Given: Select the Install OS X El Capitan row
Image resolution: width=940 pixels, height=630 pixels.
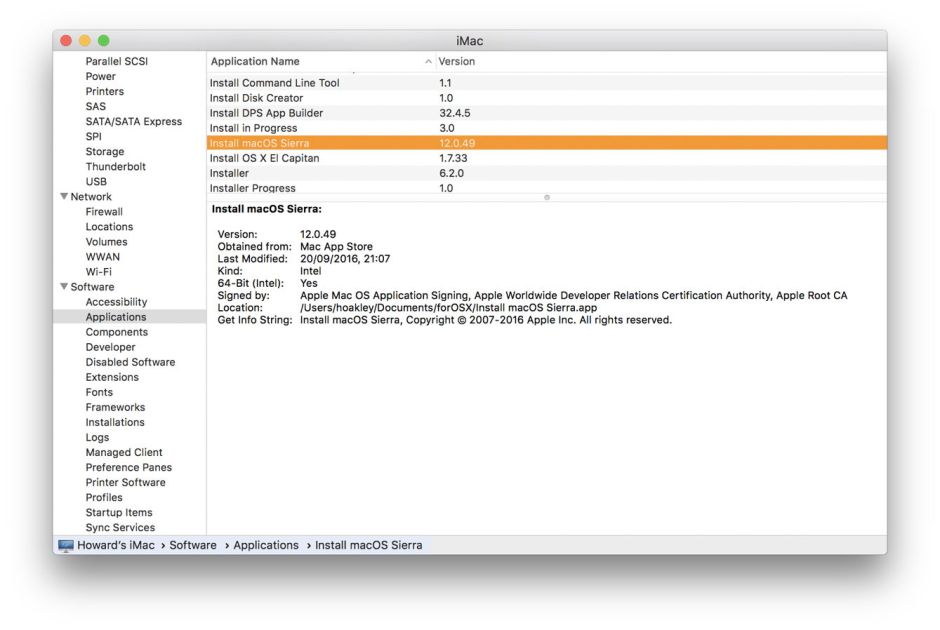Looking at the screenshot, I should [264, 158].
